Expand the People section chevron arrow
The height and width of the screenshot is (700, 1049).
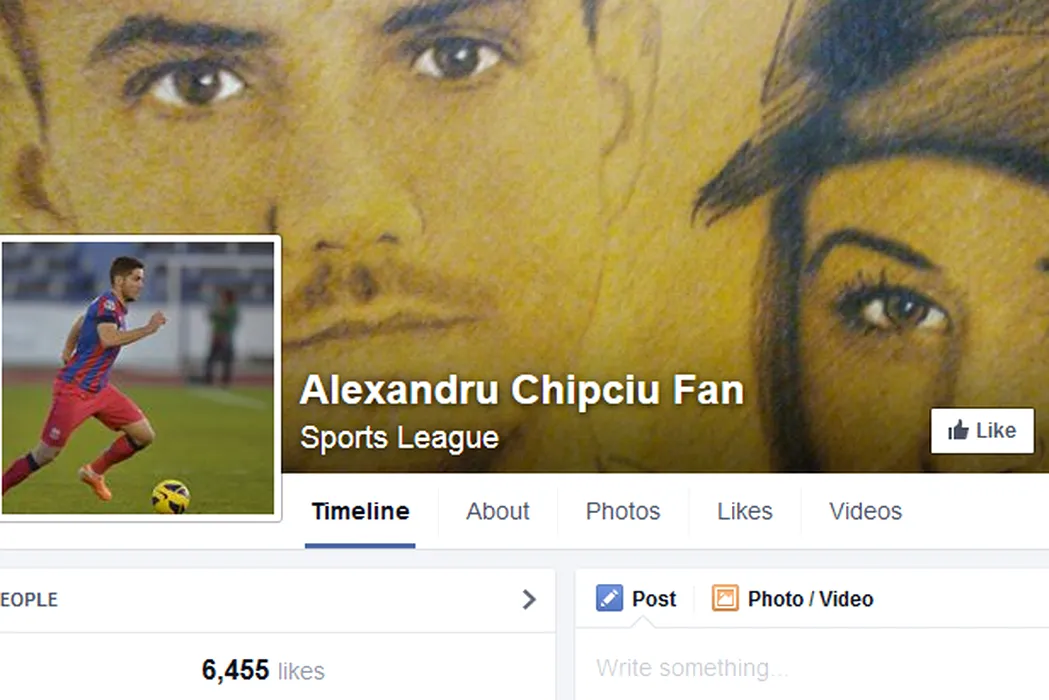point(529,599)
